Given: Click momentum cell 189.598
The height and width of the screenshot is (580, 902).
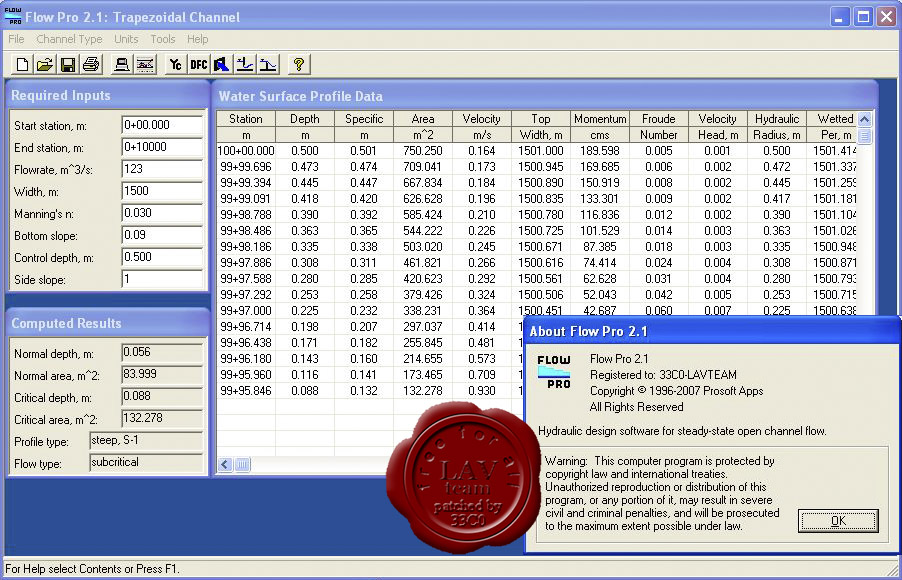Looking at the screenshot, I should click(600, 151).
